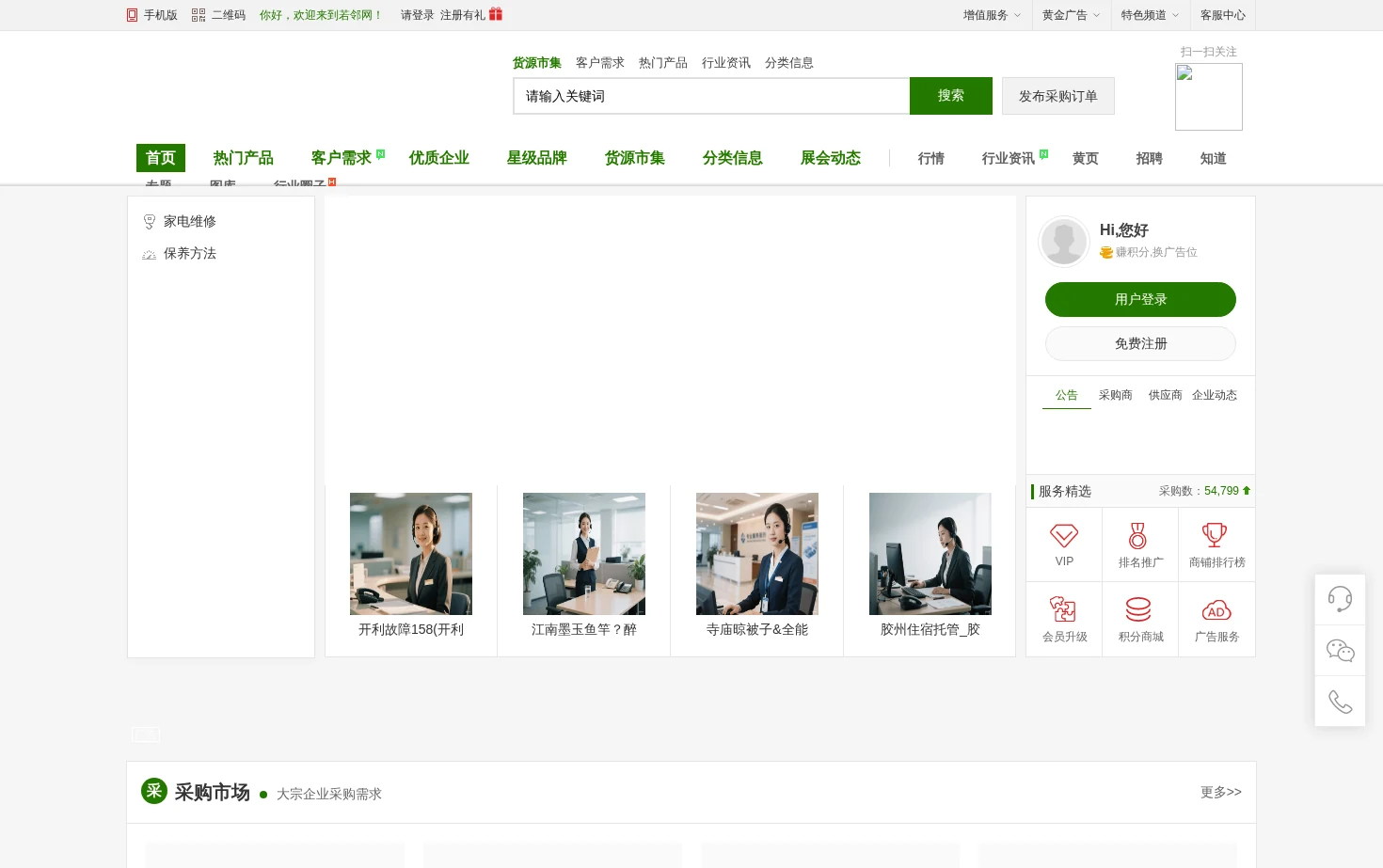Viewport: 1383px width, 868px height.
Task: Open 热门产品 in the main navigation
Action: tap(244, 158)
